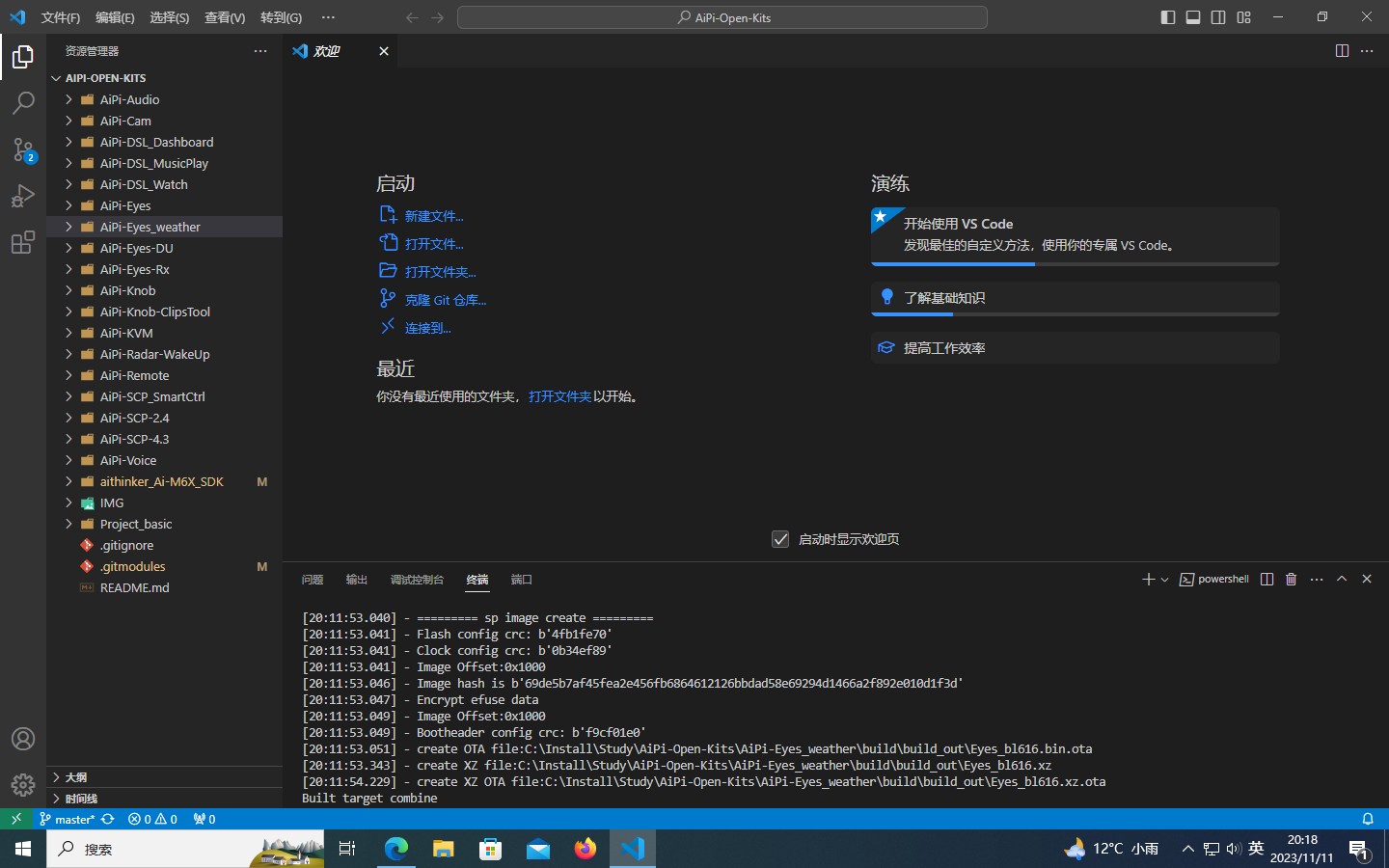Open the Manage gear in activity bar

(x=23, y=785)
